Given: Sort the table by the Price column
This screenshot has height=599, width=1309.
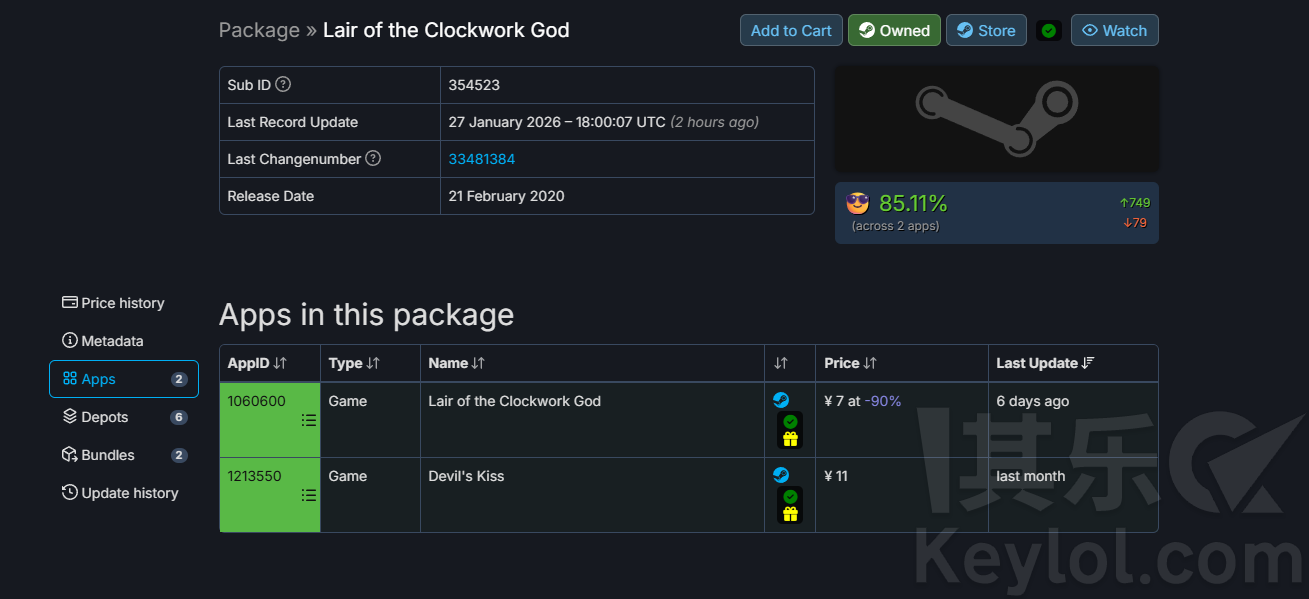Looking at the screenshot, I should pyautogui.click(x=850, y=363).
